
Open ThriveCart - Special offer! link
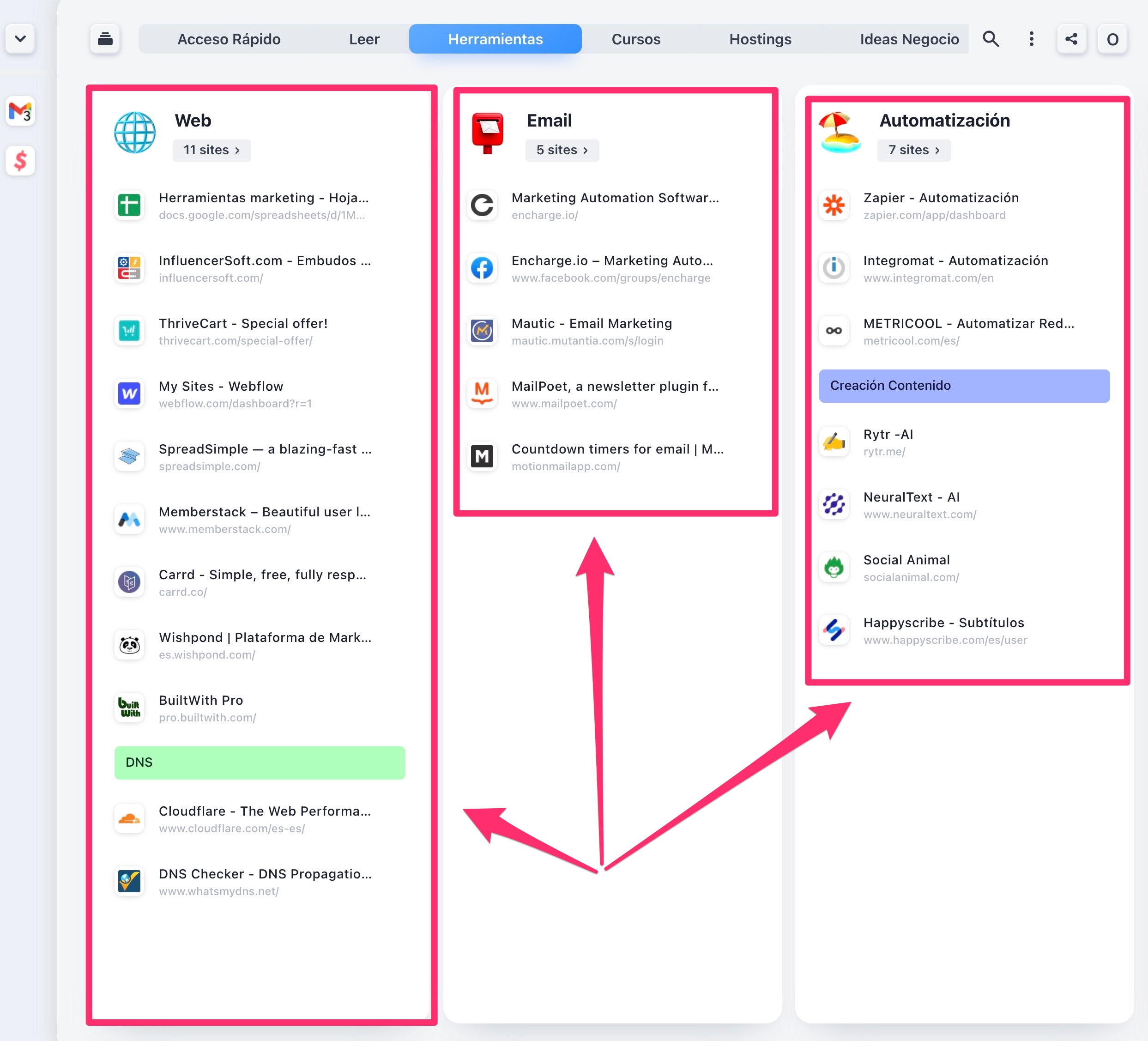[x=243, y=323]
